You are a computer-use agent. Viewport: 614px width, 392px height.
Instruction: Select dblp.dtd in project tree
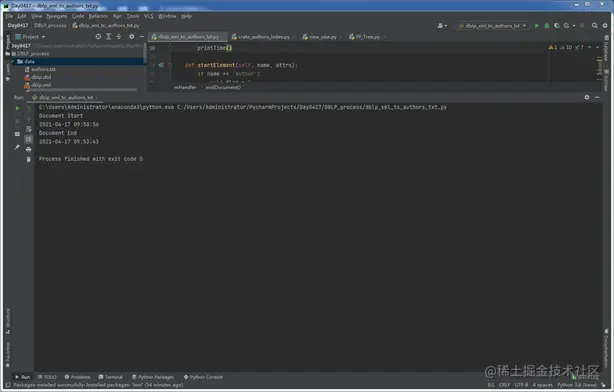click(x=41, y=77)
